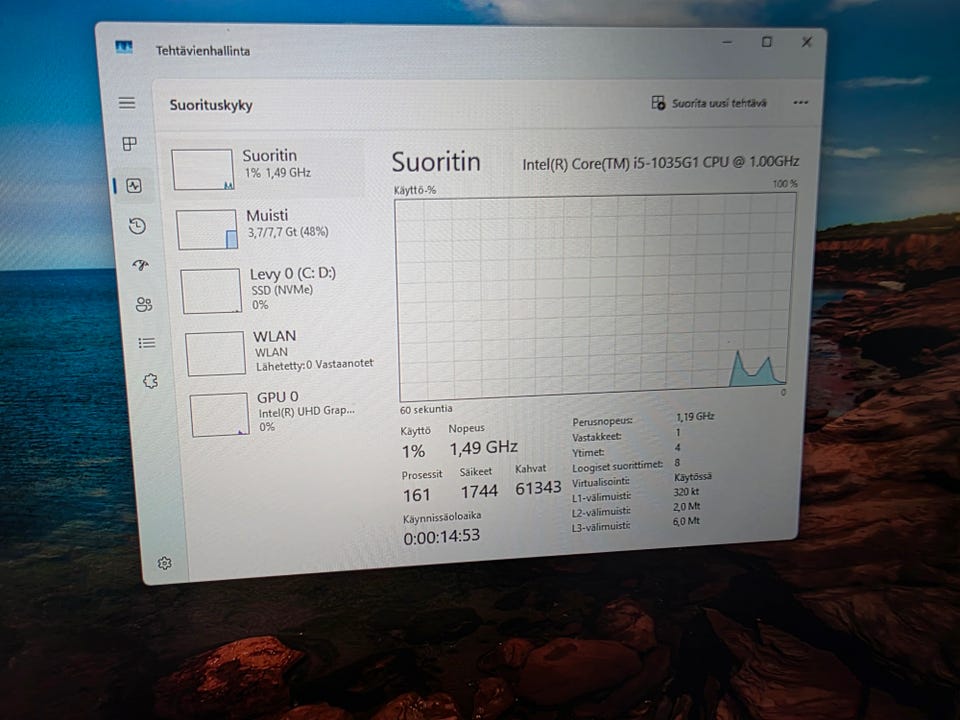Minimize the Tehtävienhallinta window
This screenshot has width=960, height=720.
727,43
